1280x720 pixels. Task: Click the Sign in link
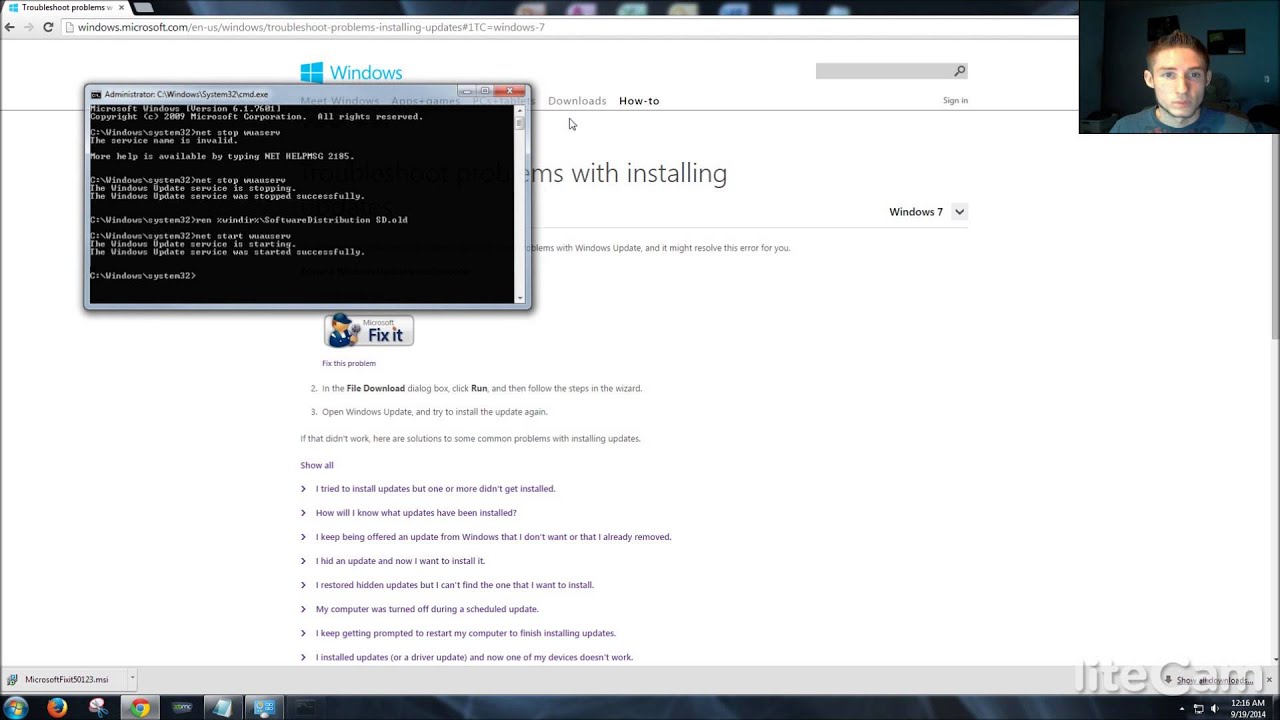[955, 100]
